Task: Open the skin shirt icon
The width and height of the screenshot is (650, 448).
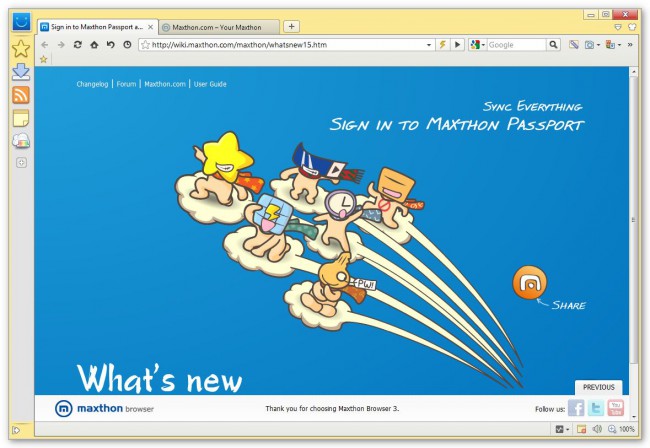Action: tap(632, 27)
